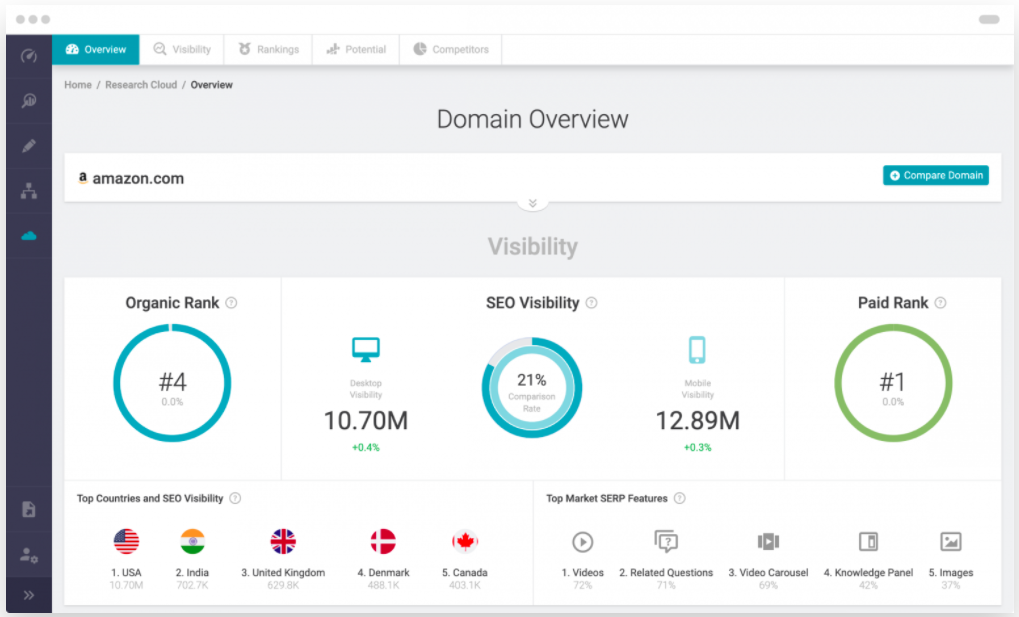This screenshot has width=1019, height=617.
Task: Select the Canada flag icon
Action: coord(465,541)
